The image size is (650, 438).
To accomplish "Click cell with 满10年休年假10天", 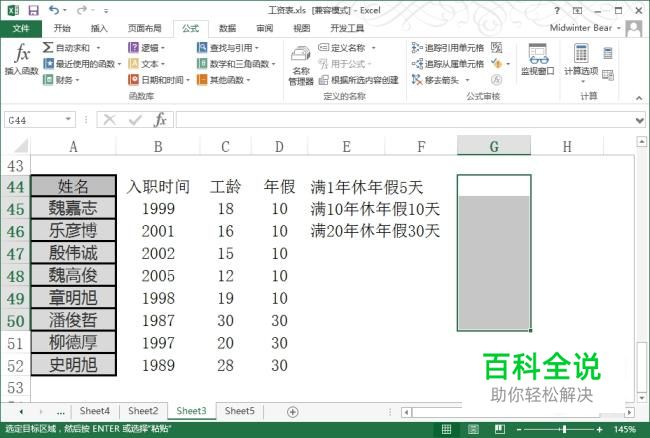I will [375, 209].
